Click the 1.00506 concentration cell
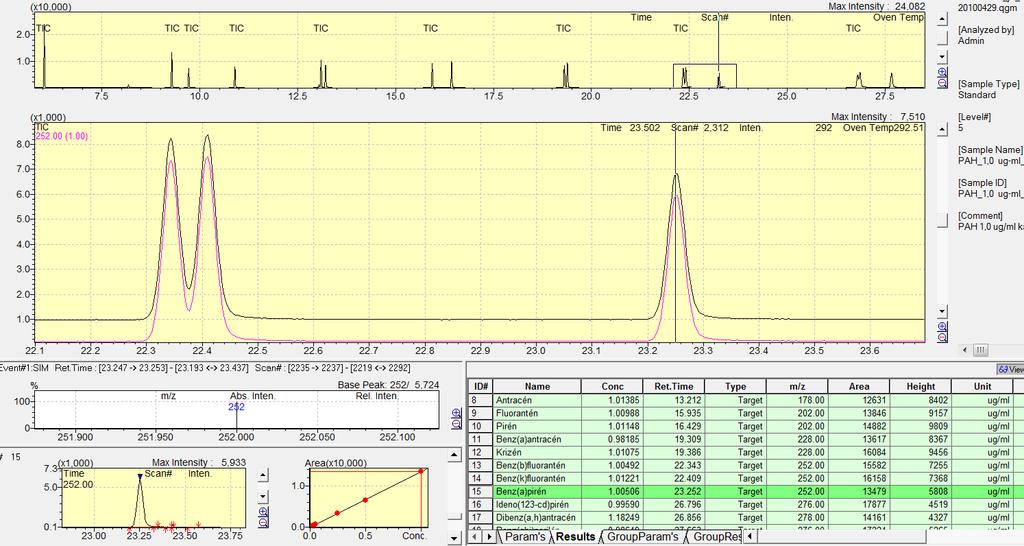This screenshot has height=546, width=1024. click(612, 491)
